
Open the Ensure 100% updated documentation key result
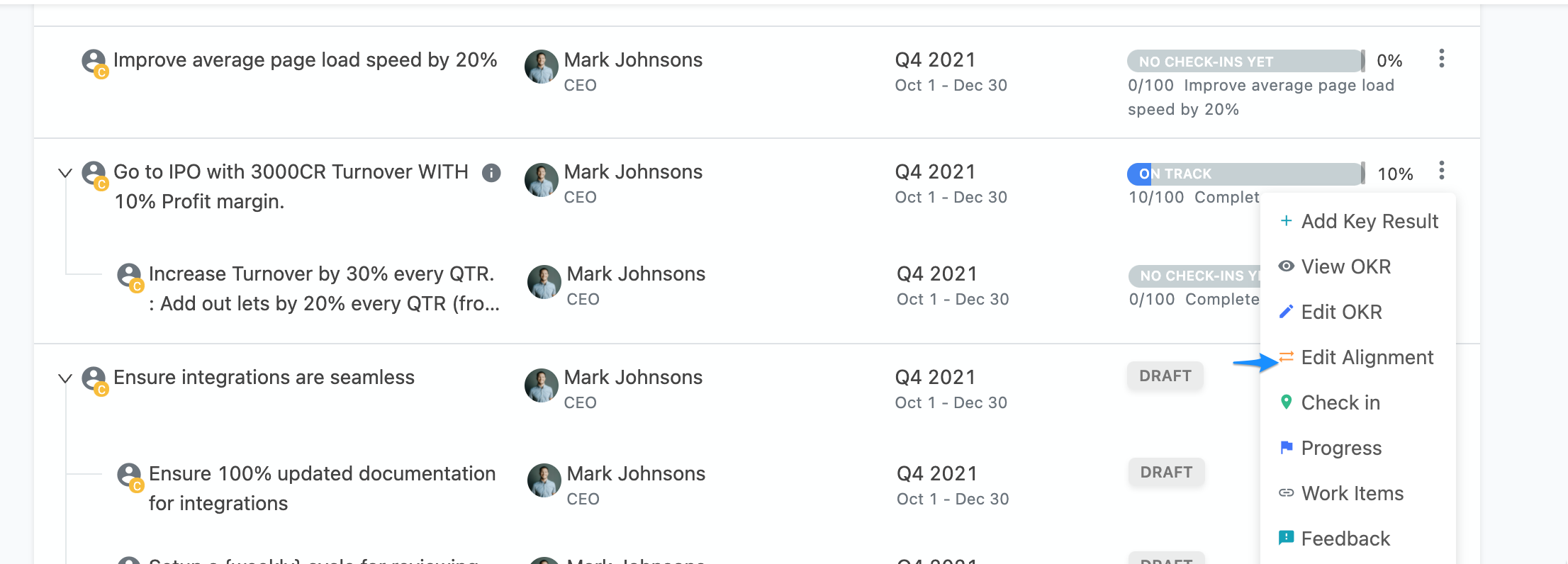[322, 488]
